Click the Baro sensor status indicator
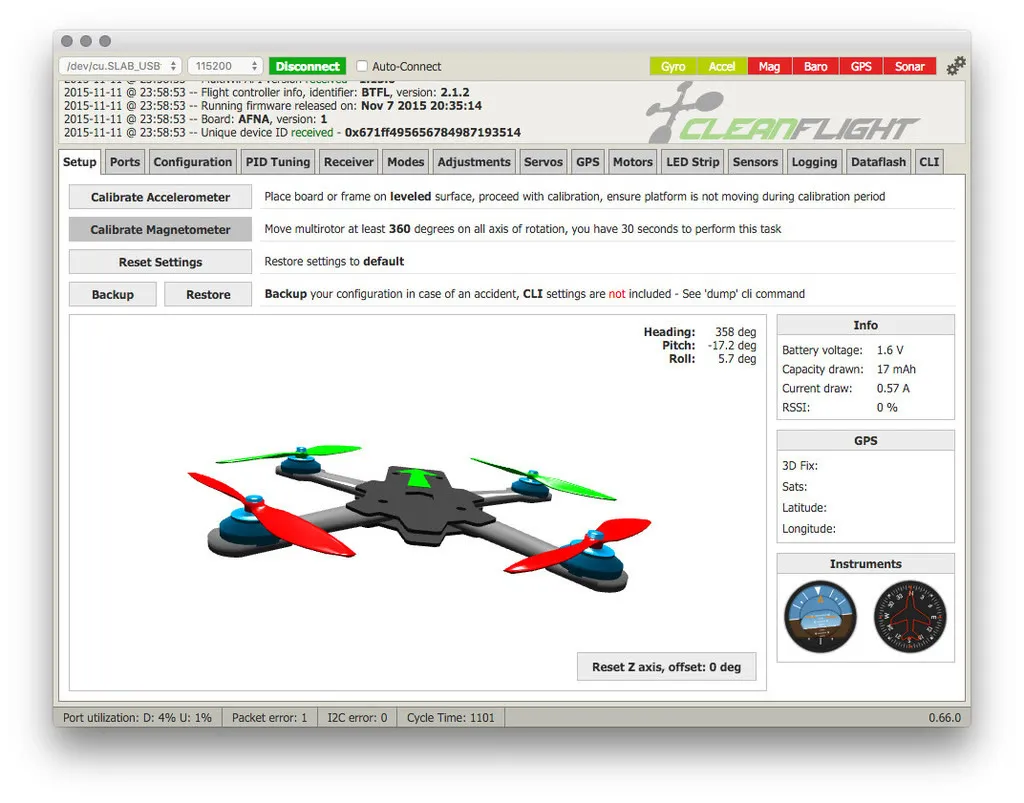The width and height of the screenshot is (1024, 803). click(815, 67)
